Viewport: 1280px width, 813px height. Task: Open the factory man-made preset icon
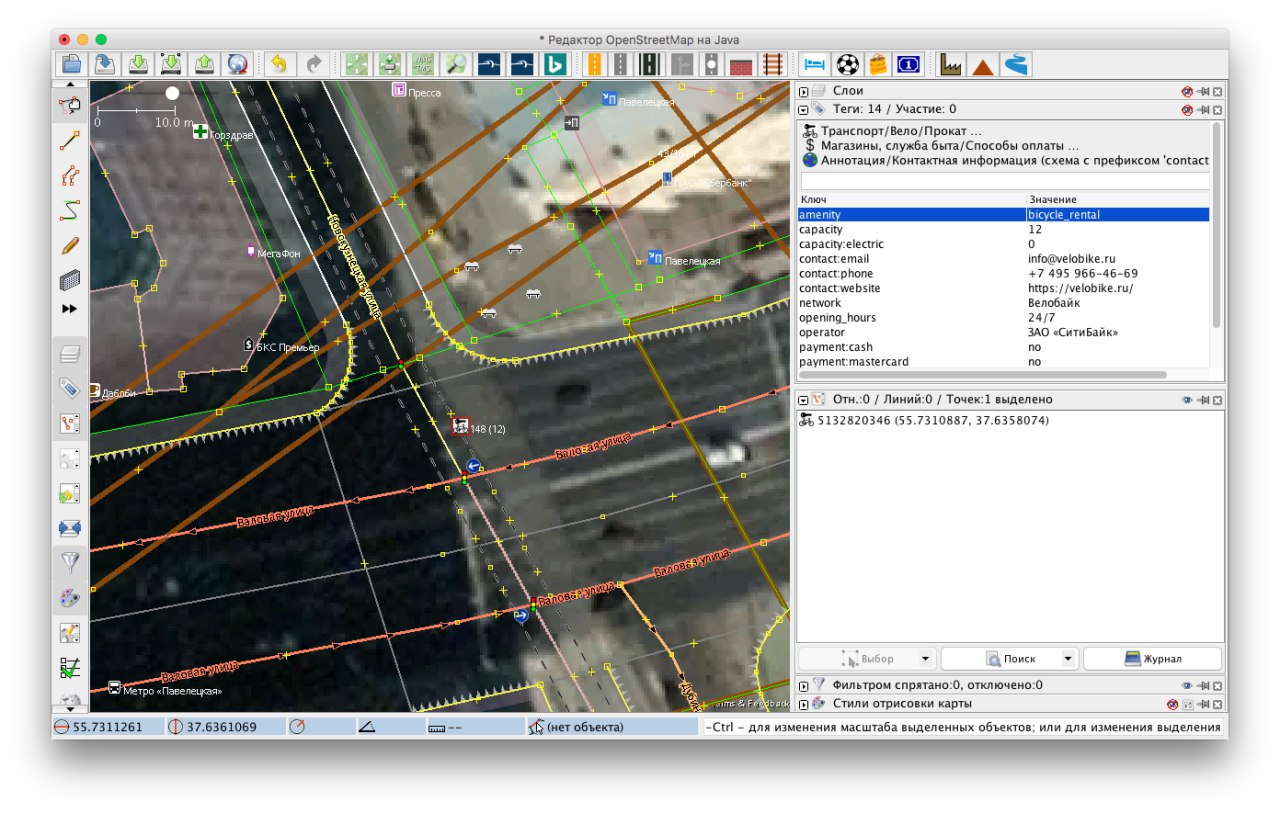(x=950, y=64)
